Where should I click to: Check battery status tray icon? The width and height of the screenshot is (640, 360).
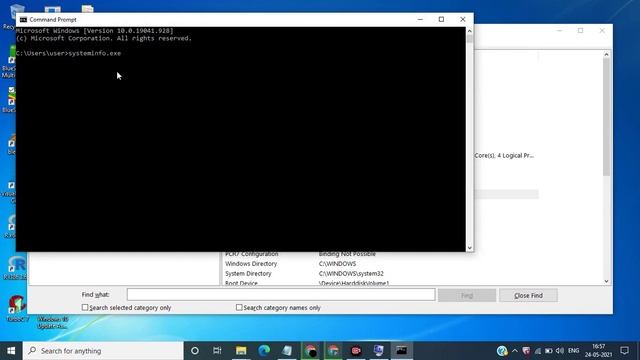tap(549, 351)
